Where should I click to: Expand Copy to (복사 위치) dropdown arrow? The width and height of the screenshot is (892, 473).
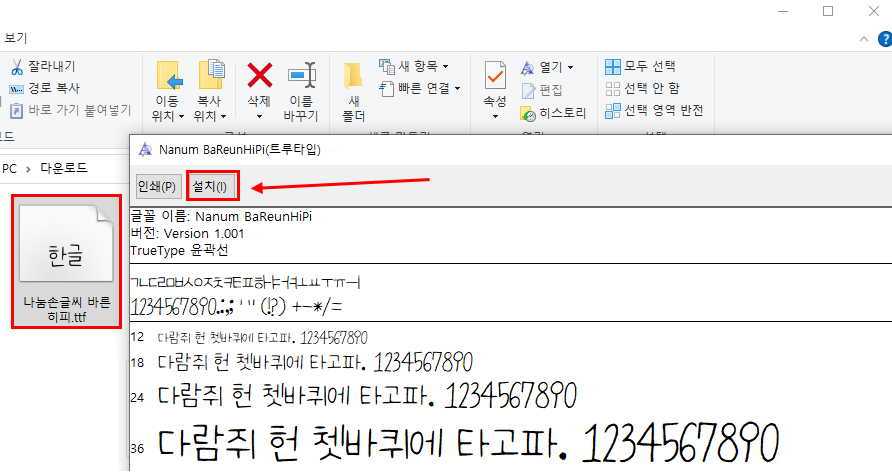point(224,117)
